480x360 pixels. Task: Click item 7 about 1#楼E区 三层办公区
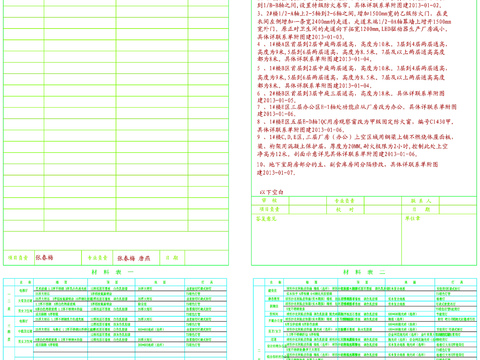point(357,110)
